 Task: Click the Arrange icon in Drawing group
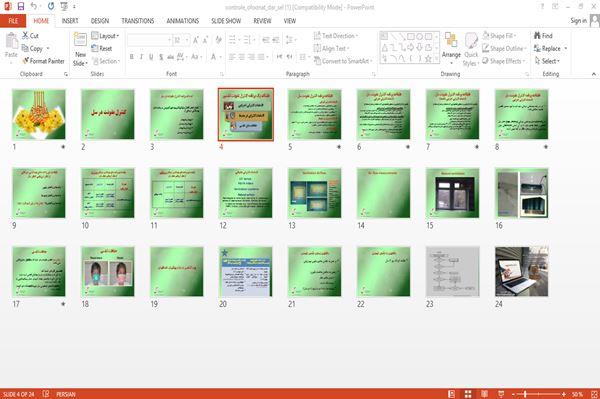(451, 40)
